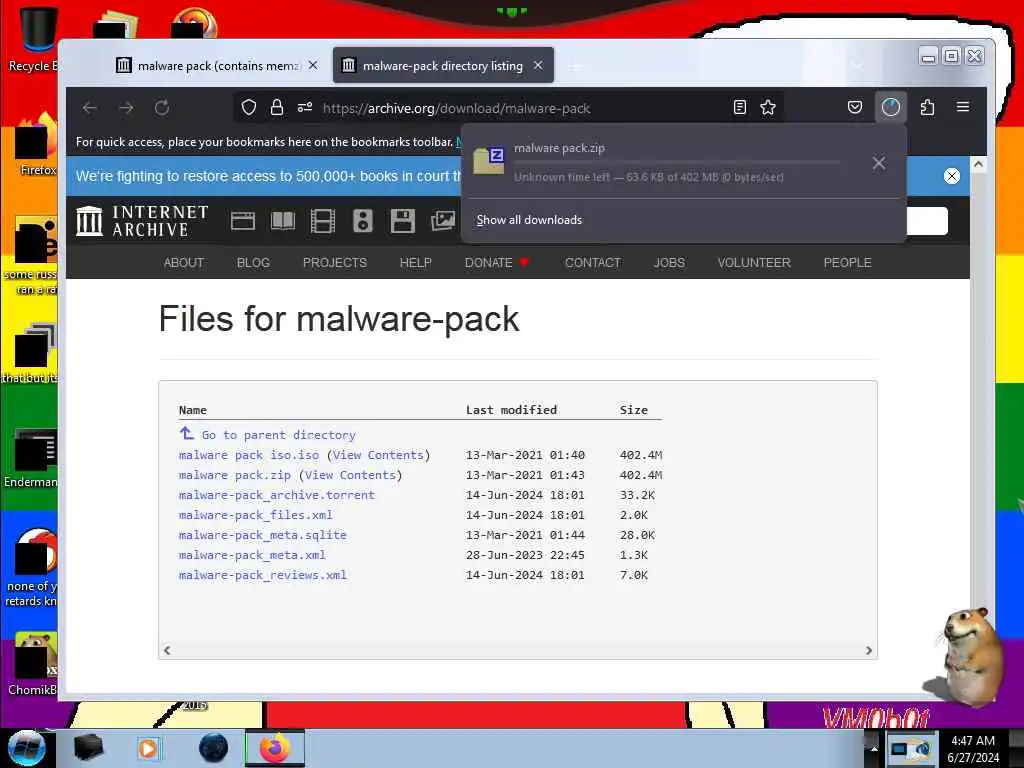Open the Pocket save icon
Viewport: 1024px width, 768px height.
pyautogui.click(x=855, y=107)
